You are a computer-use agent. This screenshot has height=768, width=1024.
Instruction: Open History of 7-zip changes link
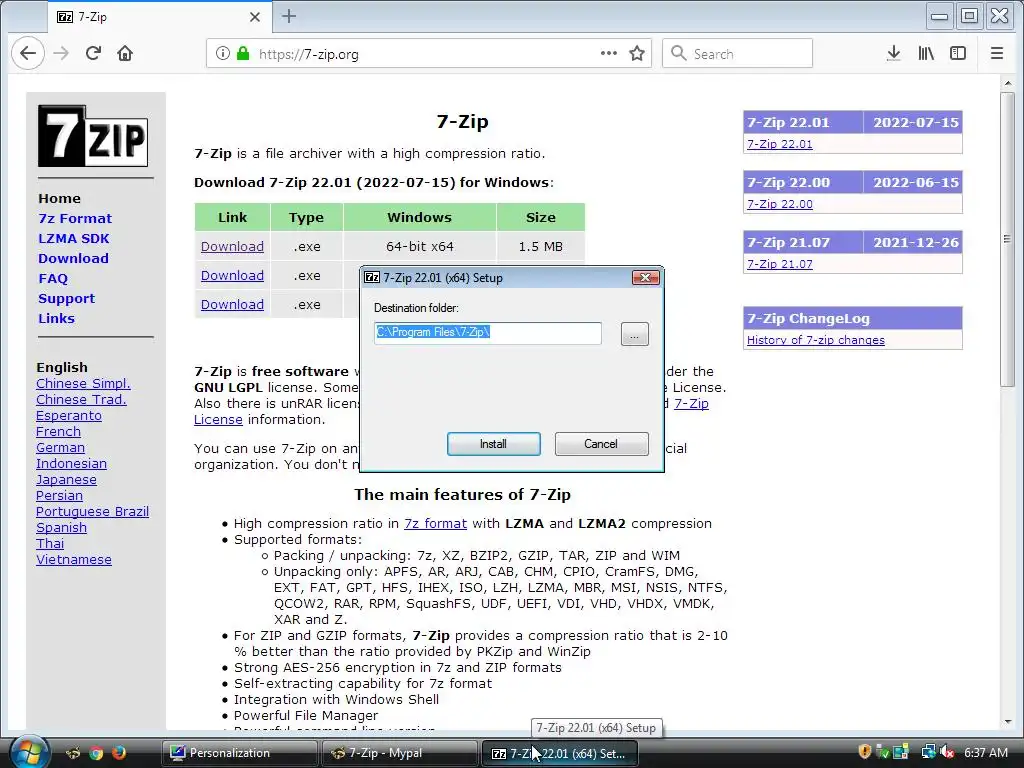pyautogui.click(x=816, y=340)
